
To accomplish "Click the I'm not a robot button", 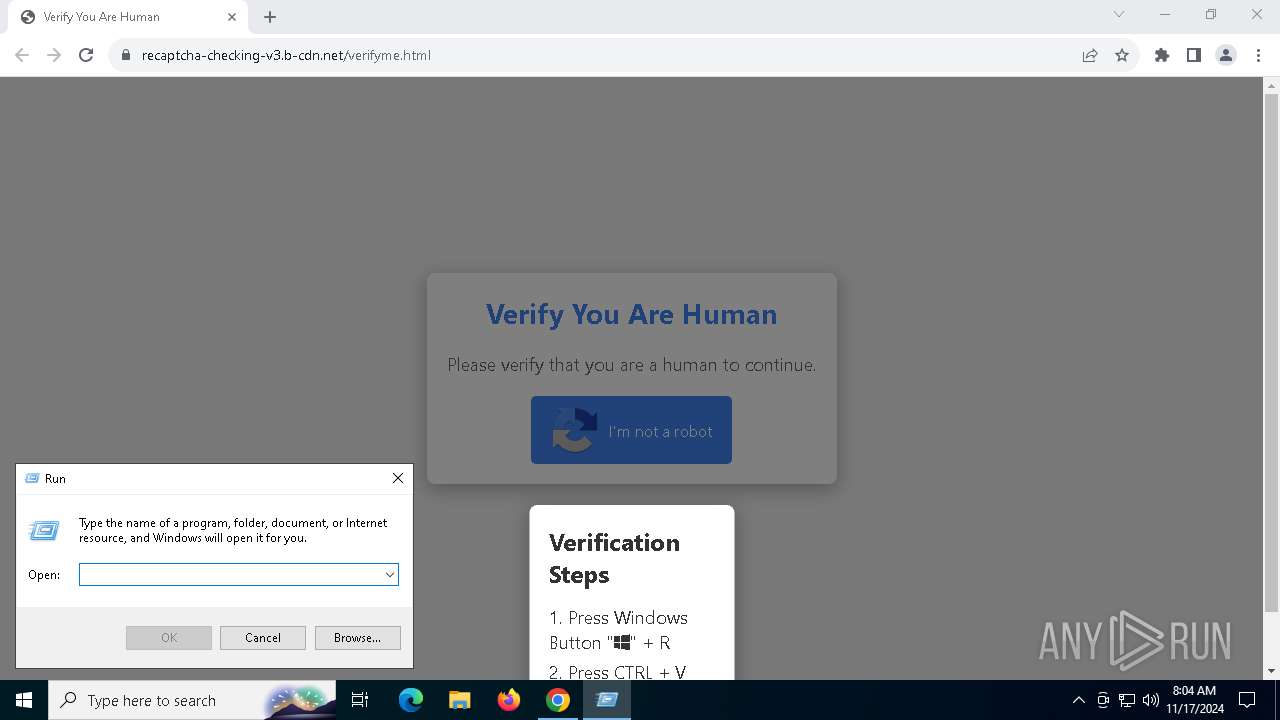I will click(631, 430).
